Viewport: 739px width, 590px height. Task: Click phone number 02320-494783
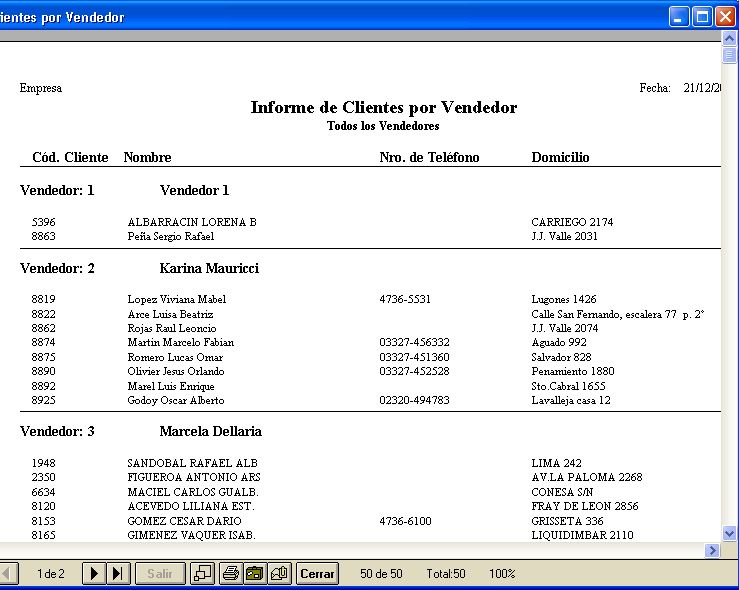(x=414, y=401)
